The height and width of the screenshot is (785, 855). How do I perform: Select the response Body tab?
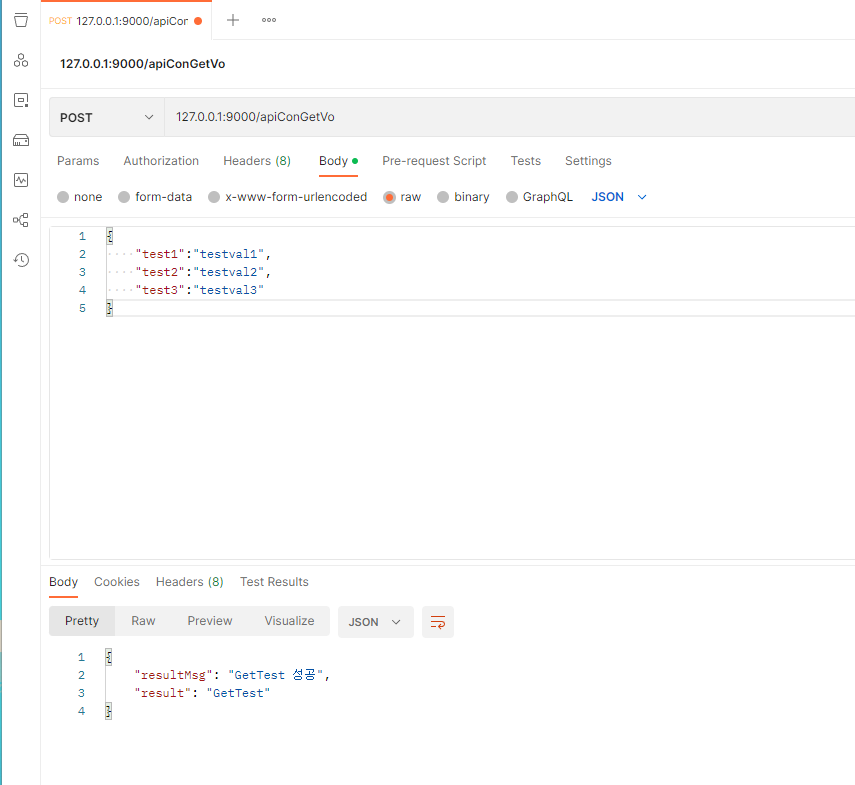coord(63,582)
